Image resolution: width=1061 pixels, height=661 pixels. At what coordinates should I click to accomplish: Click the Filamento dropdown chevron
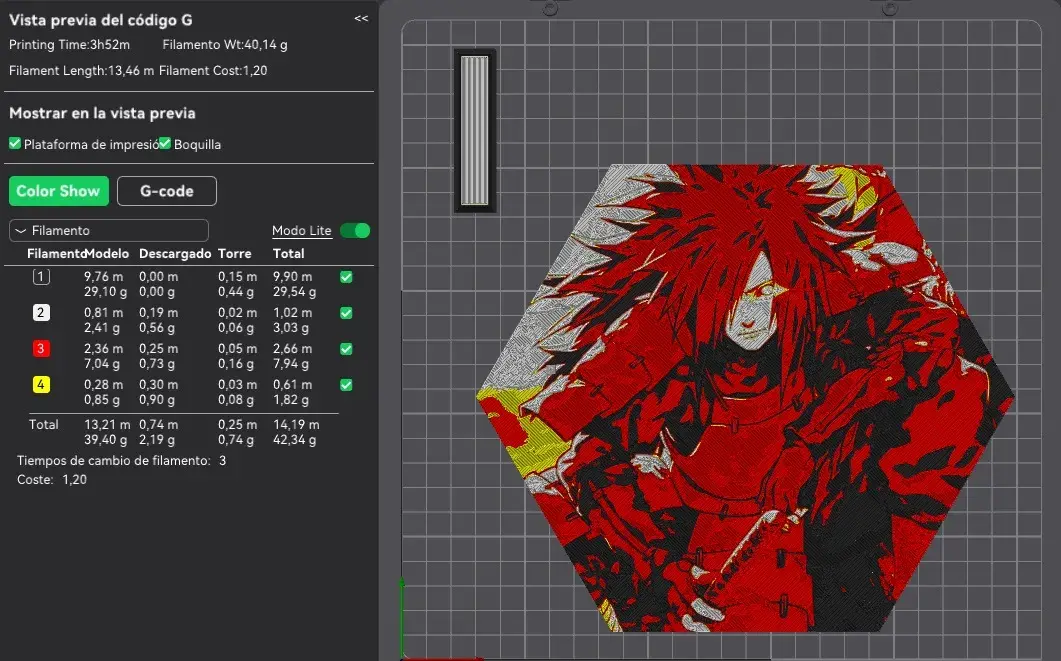click(x=21, y=230)
